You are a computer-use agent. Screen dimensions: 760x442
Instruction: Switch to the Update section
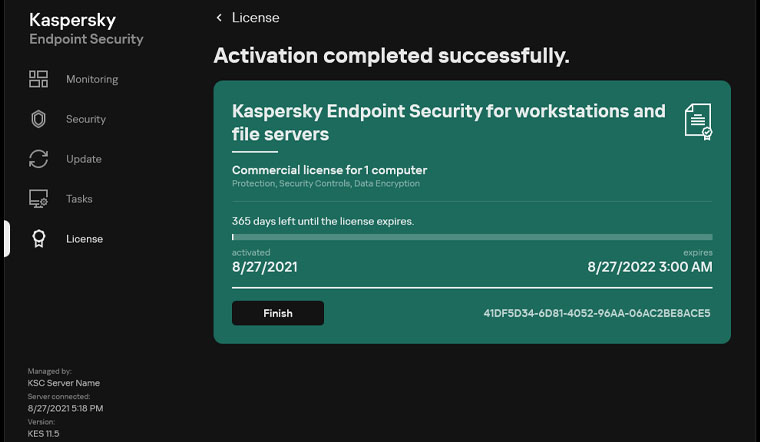84,158
